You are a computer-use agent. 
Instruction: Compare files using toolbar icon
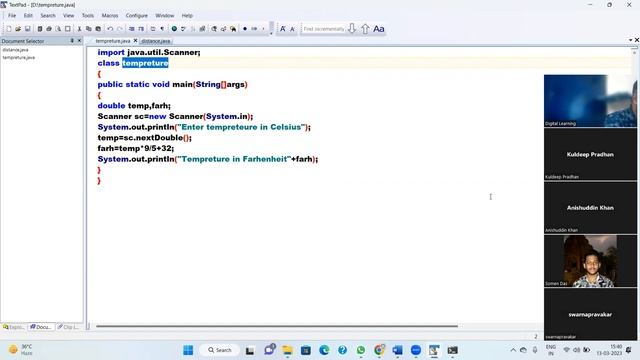[x=202, y=29]
